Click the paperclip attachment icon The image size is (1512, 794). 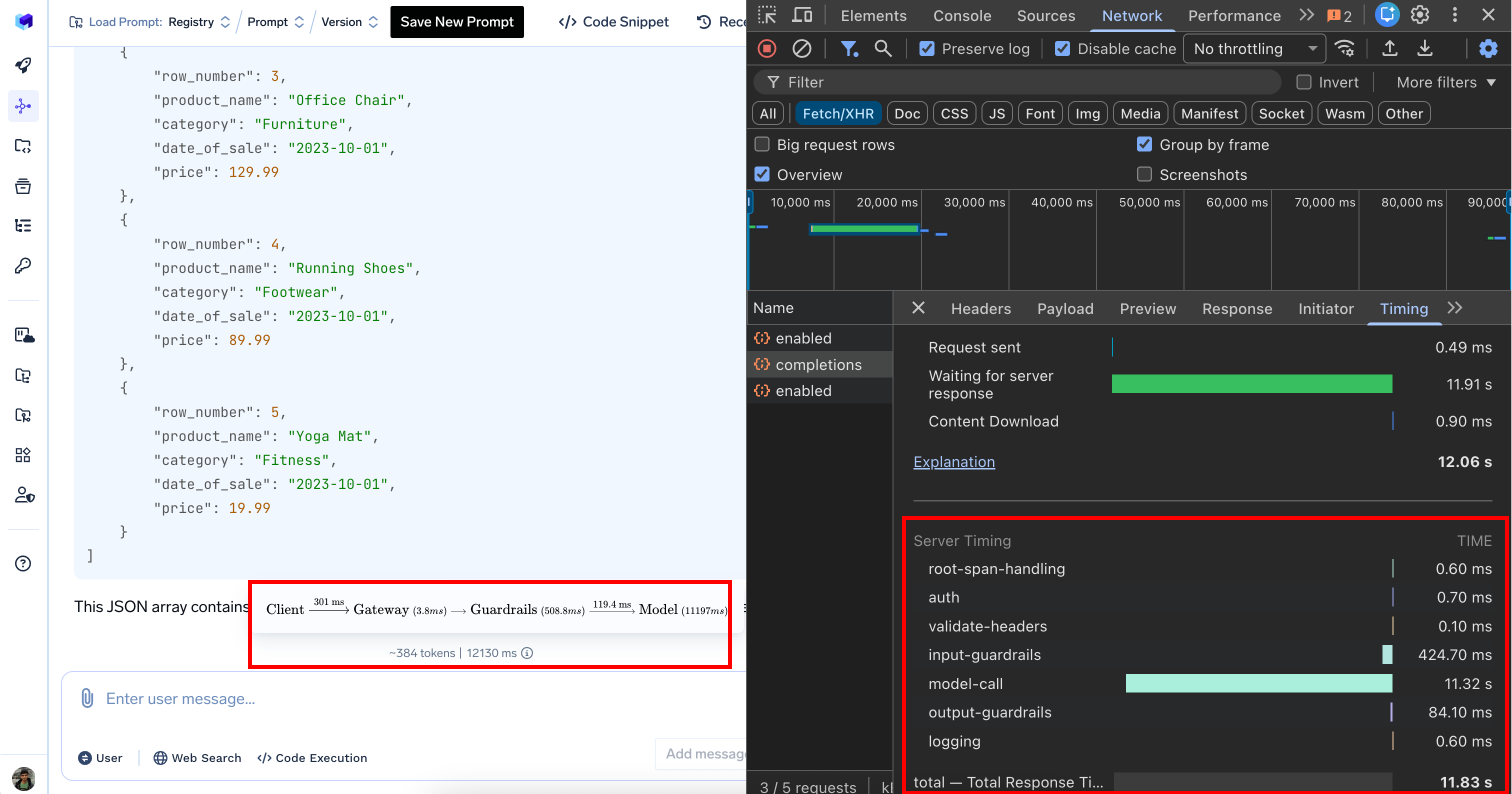pyautogui.click(x=87, y=698)
